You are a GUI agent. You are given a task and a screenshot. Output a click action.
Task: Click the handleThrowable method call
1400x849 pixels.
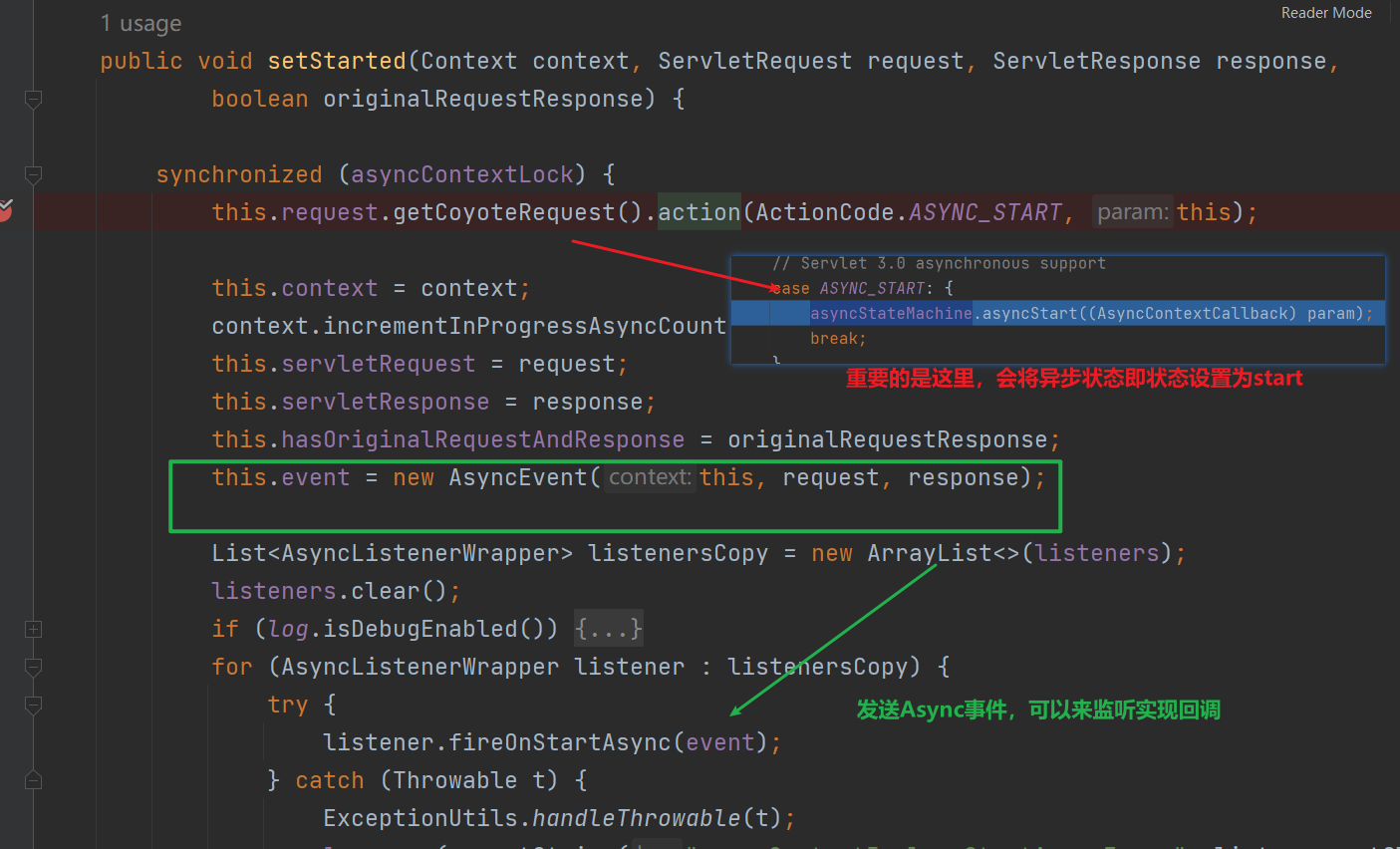coord(637,818)
